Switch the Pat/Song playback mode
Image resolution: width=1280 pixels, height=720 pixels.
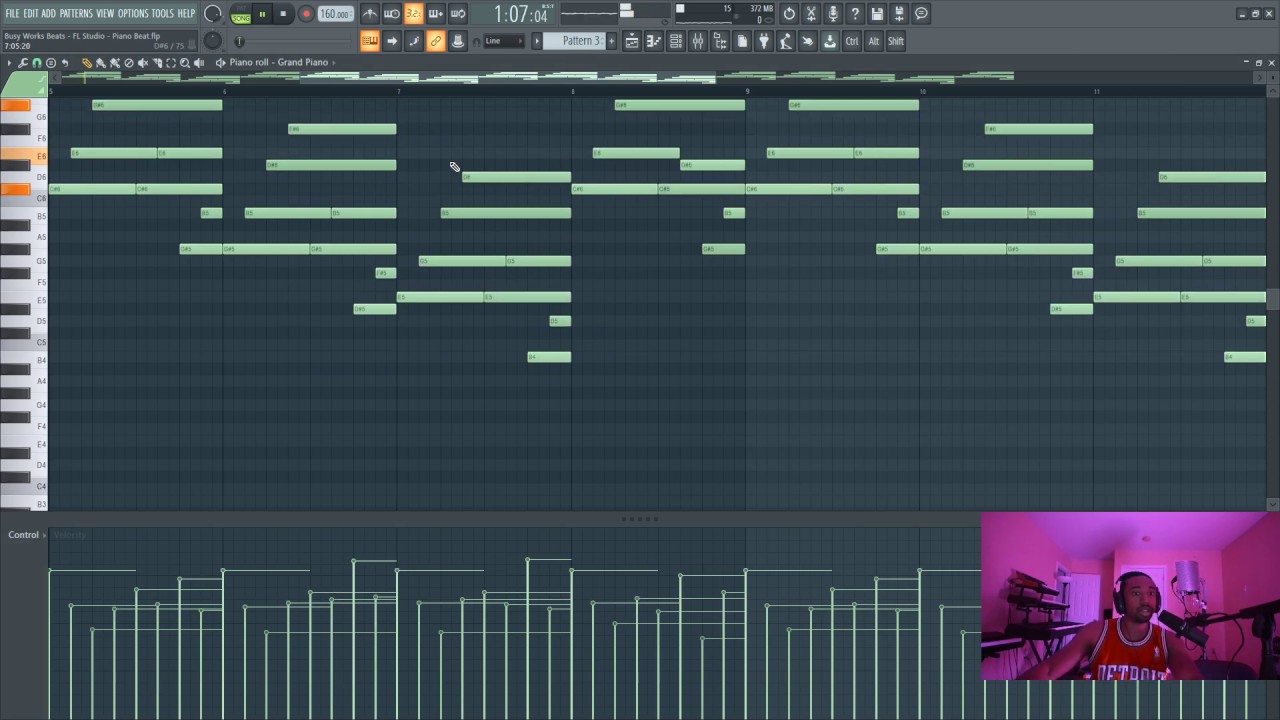coord(241,14)
